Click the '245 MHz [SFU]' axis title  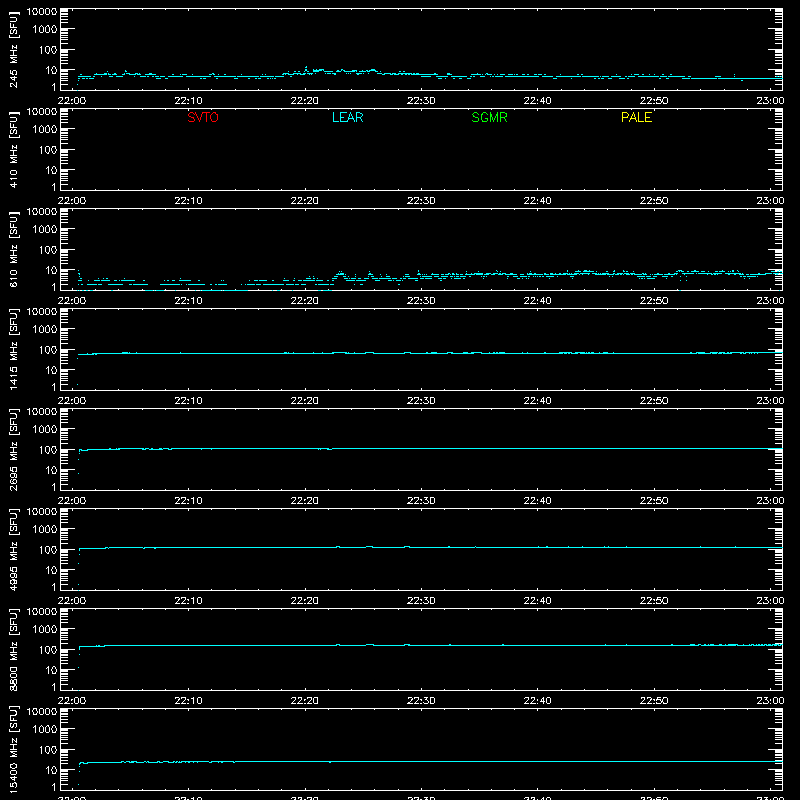click(x=13, y=49)
